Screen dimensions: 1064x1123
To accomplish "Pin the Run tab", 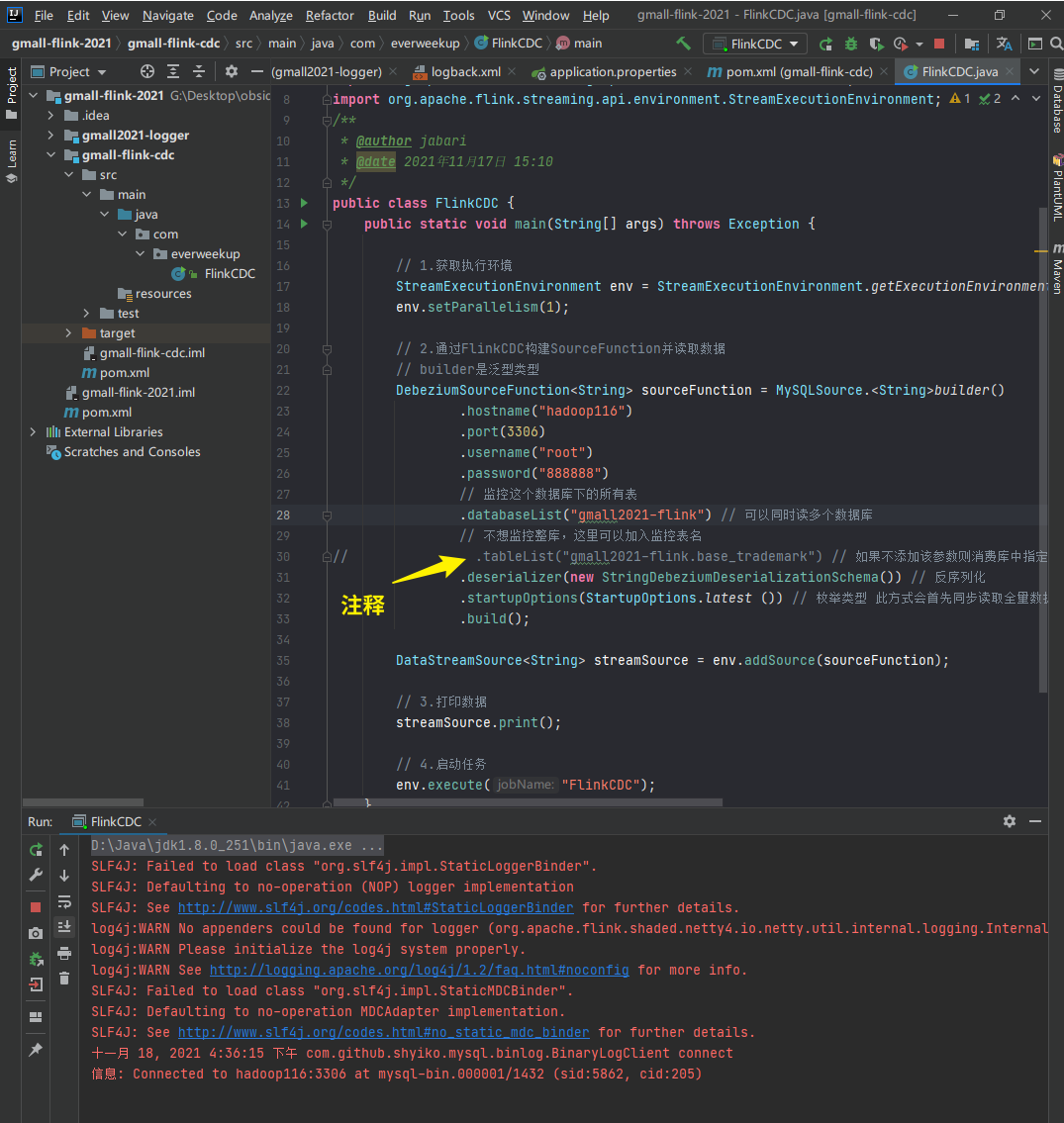I will coord(36,1049).
